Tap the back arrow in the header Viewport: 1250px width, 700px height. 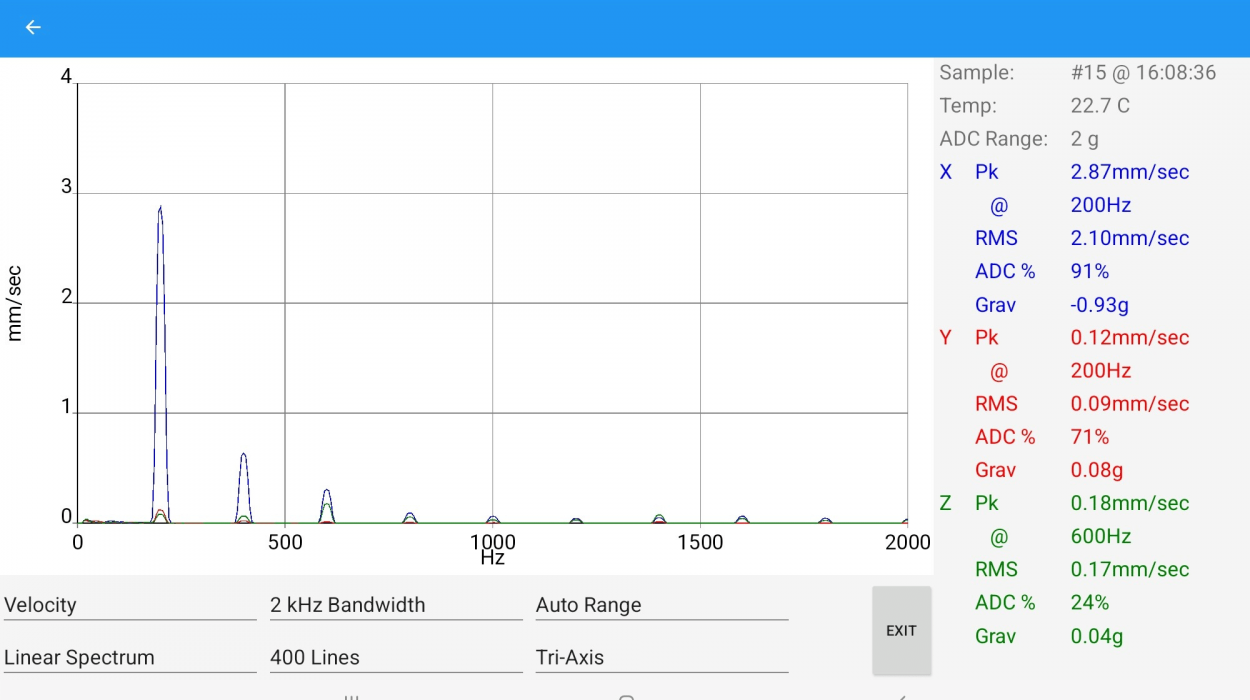point(33,28)
